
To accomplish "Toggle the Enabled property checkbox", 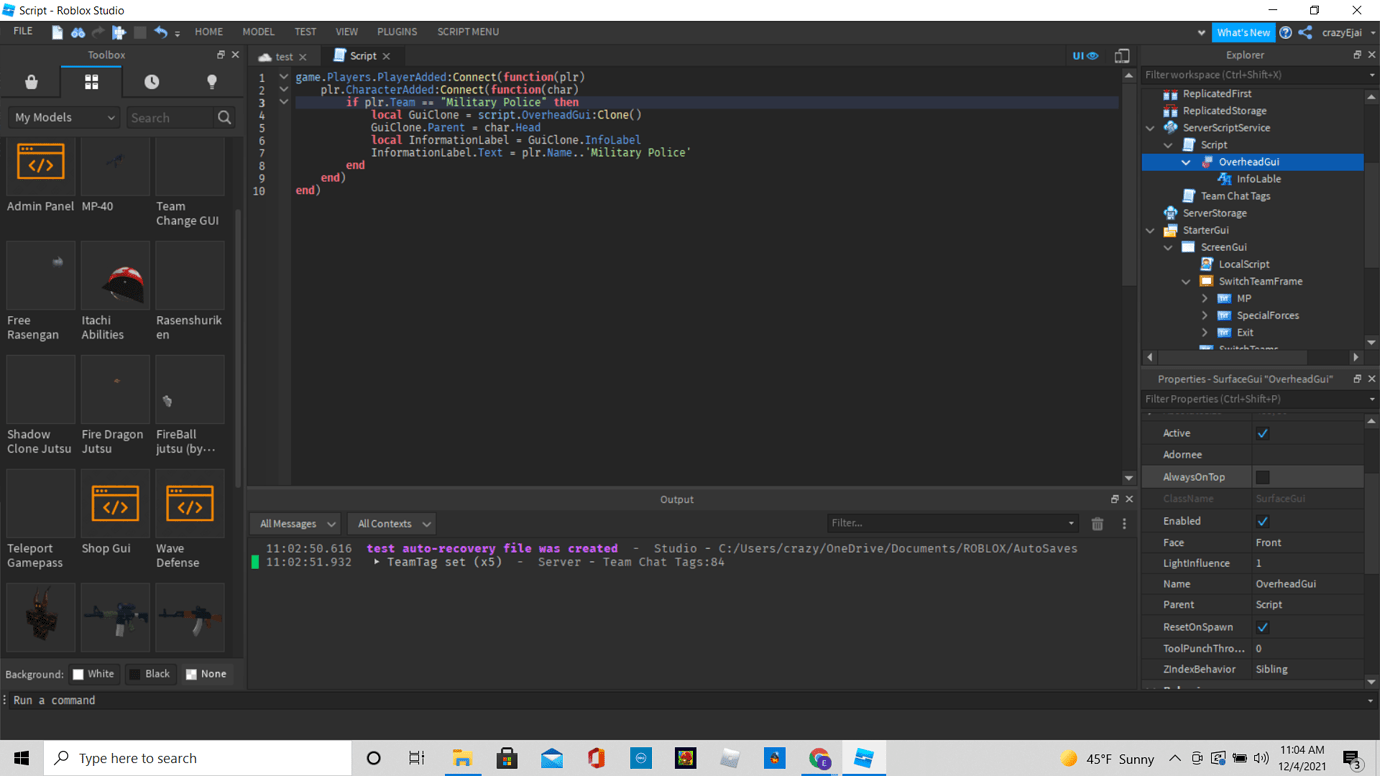I will (x=1262, y=521).
